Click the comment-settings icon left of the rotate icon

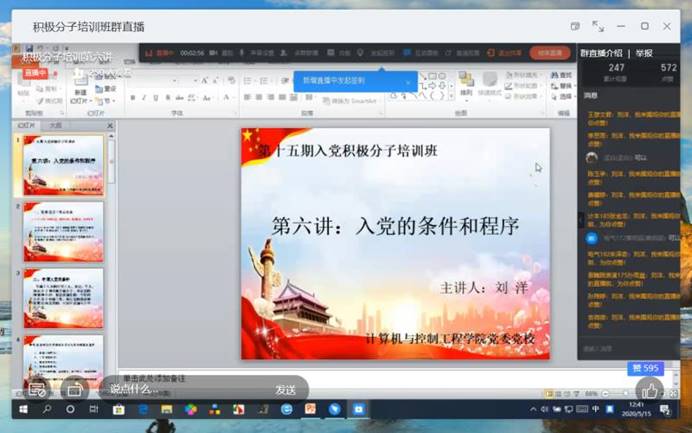click(x=38, y=390)
